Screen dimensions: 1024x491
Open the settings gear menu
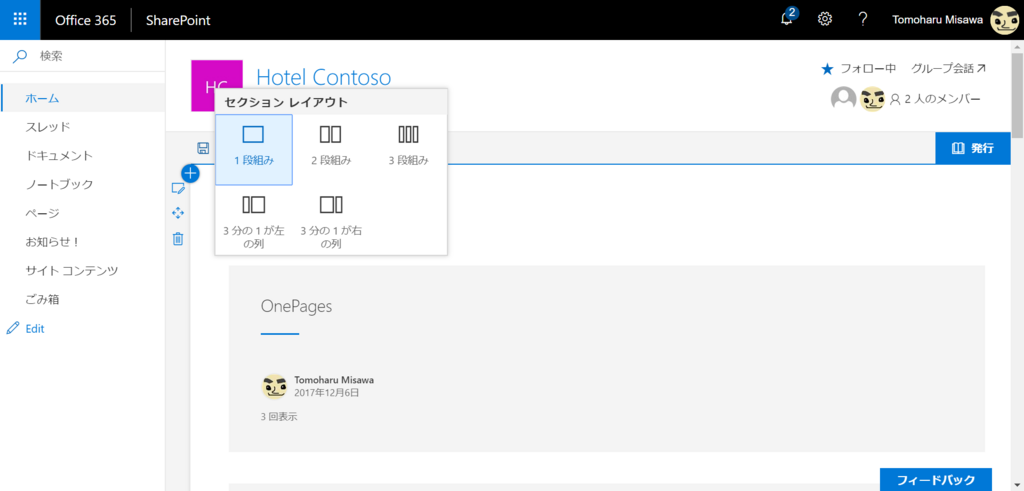pyautogui.click(x=825, y=20)
